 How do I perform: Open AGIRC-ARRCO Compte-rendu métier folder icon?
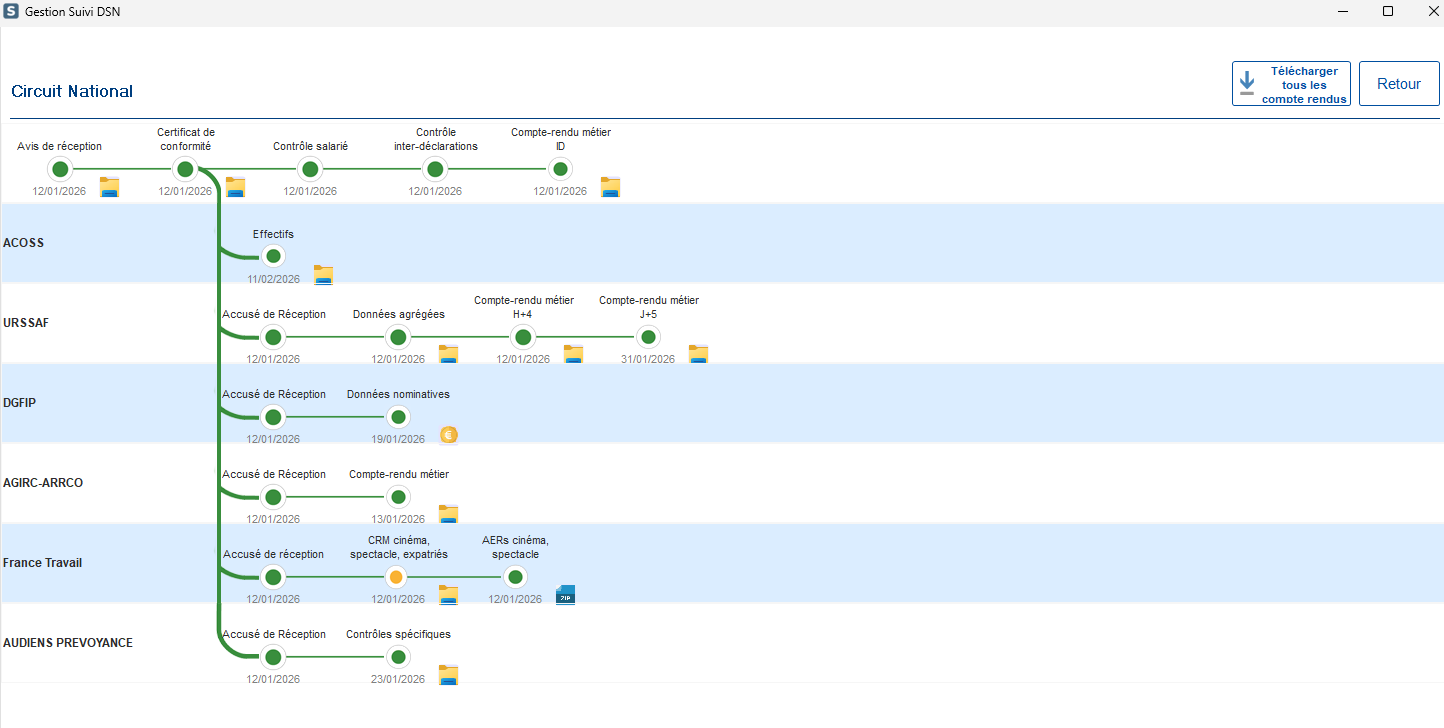pyautogui.click(x=448, y=515)
